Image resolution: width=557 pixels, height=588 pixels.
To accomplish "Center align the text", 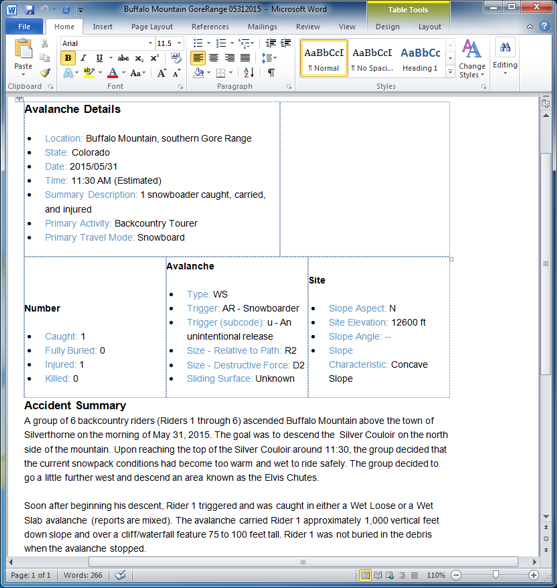I will pyautogui.click(x=214, y=58).
